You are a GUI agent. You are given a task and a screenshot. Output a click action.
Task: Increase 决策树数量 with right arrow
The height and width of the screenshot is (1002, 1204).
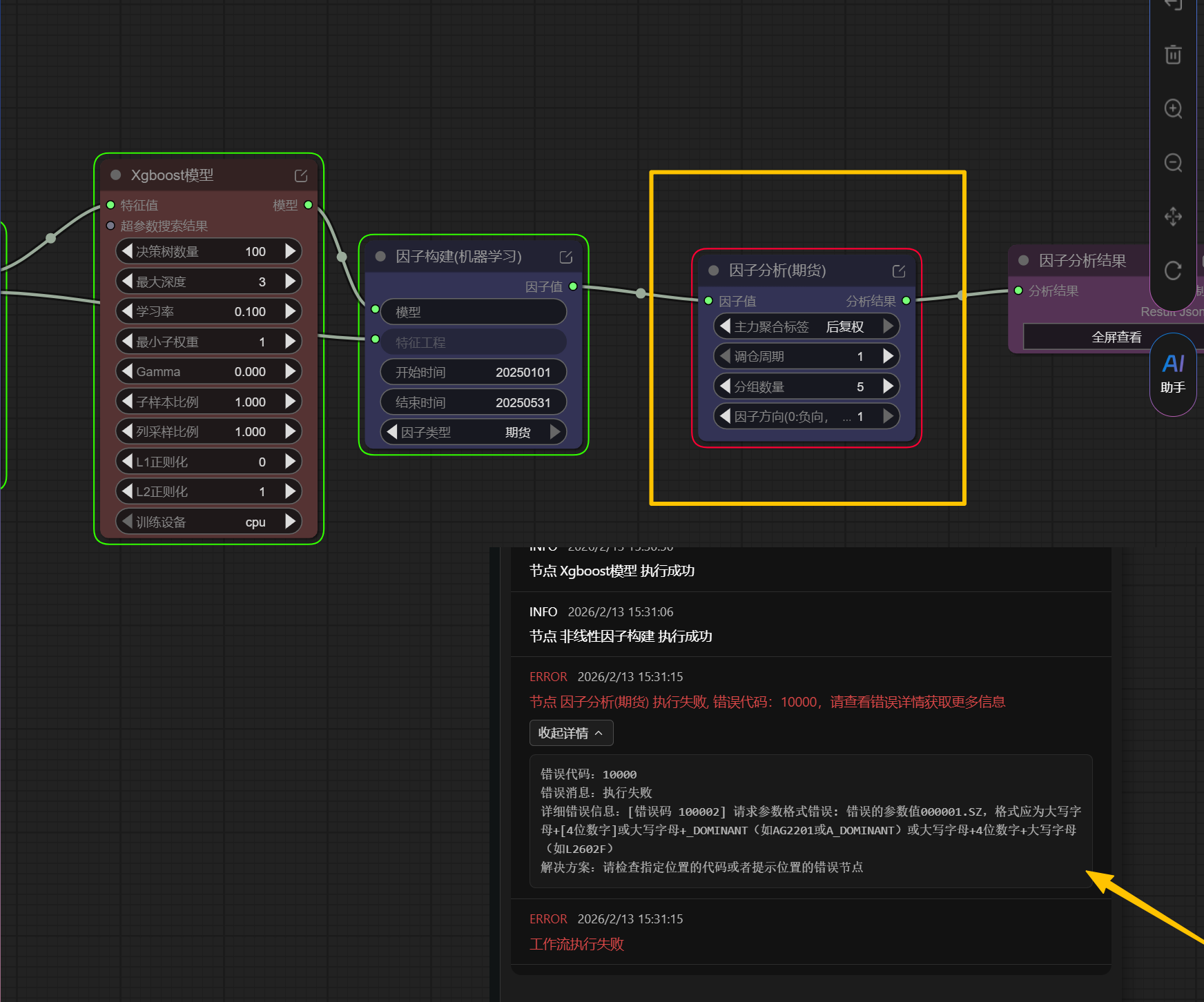pyautogui.click(x=291, y=251)
